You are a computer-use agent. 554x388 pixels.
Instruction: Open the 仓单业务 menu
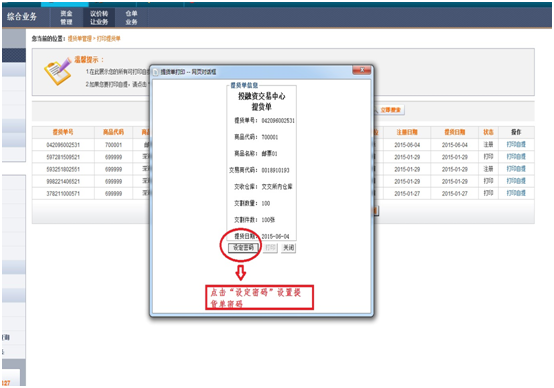pyautogui.click(x=131, y=18)
